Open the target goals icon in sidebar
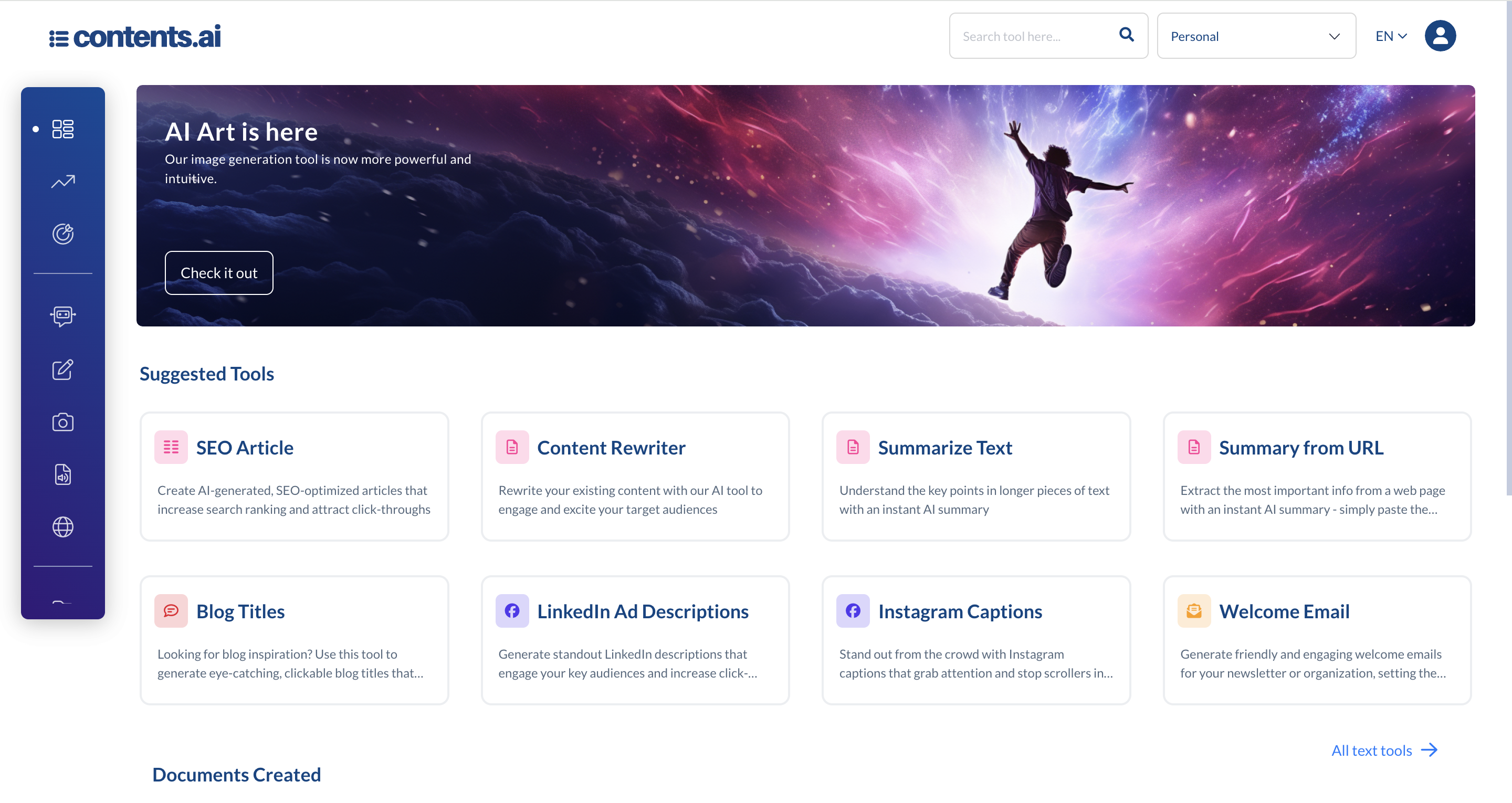The width and height of the screenshot is (1512, 803). pos(62,233)
